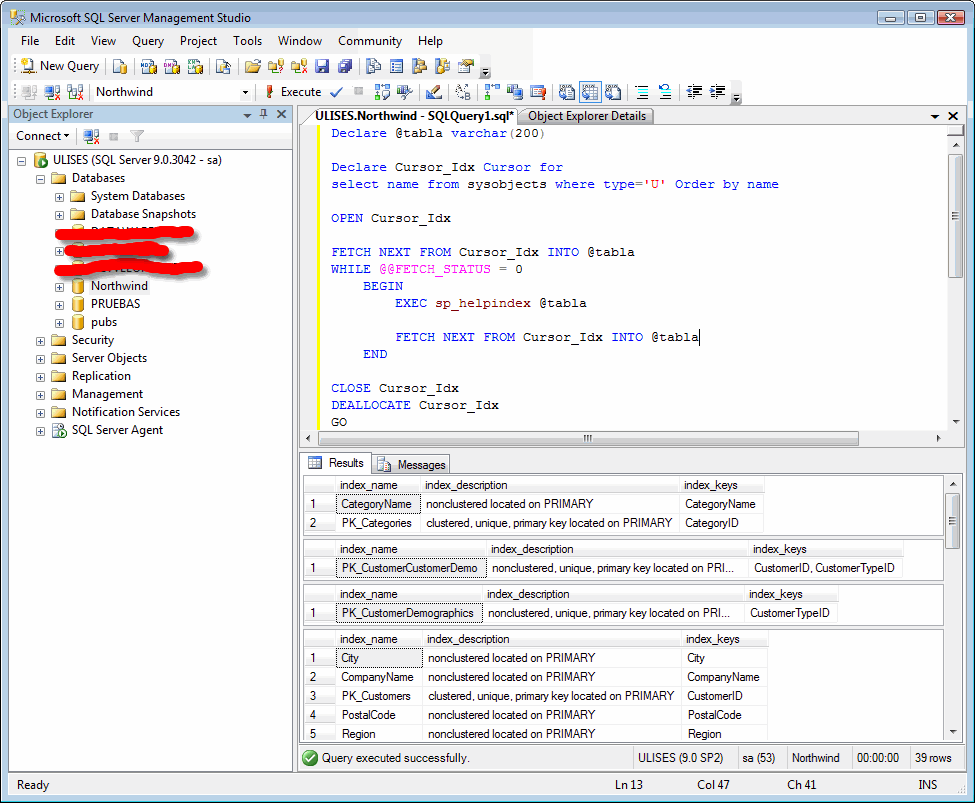Select the Management folder in the tree
Screen dimensions: 975x803
(x=107, y=394)
